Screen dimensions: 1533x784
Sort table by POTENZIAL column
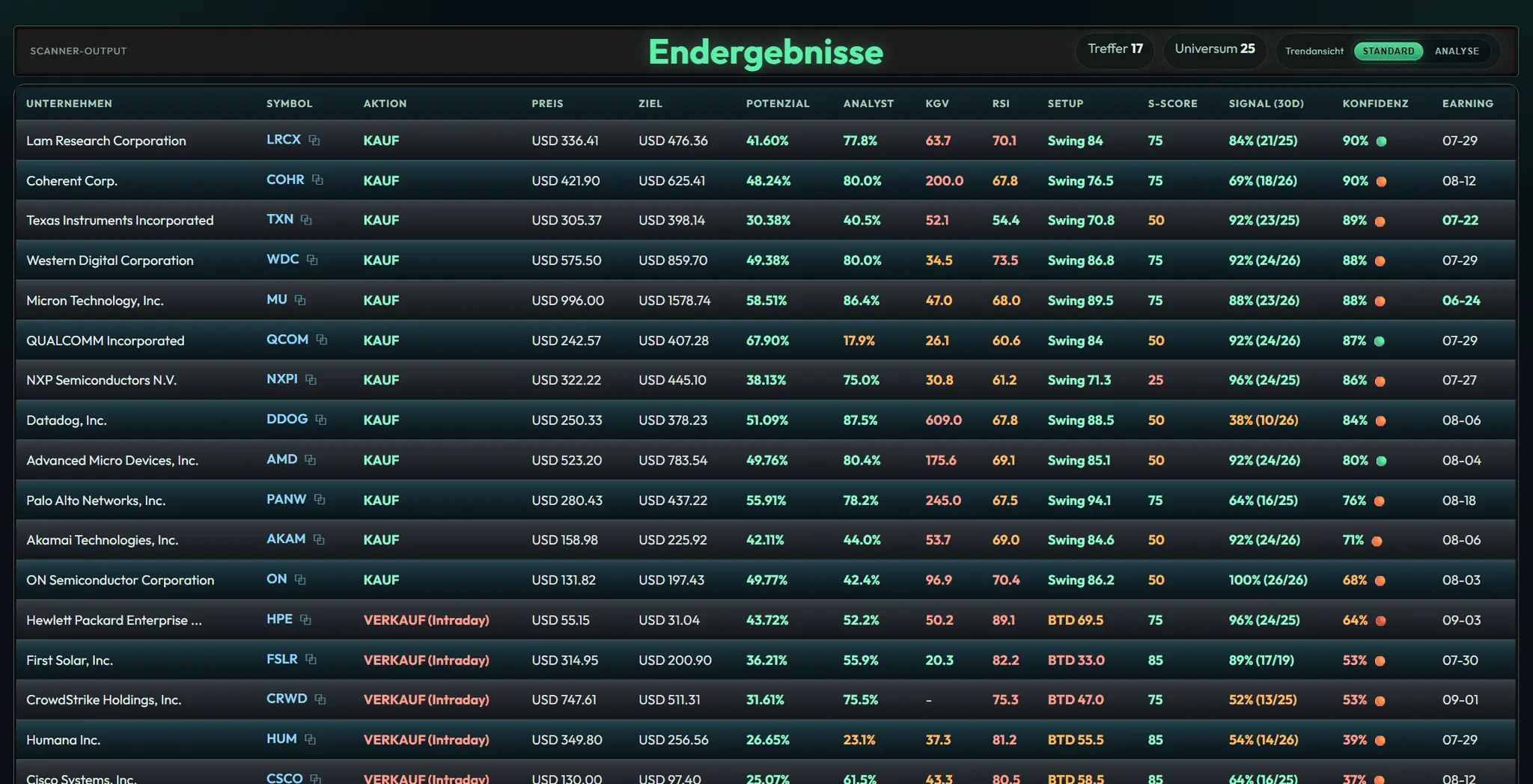point(778,103)
